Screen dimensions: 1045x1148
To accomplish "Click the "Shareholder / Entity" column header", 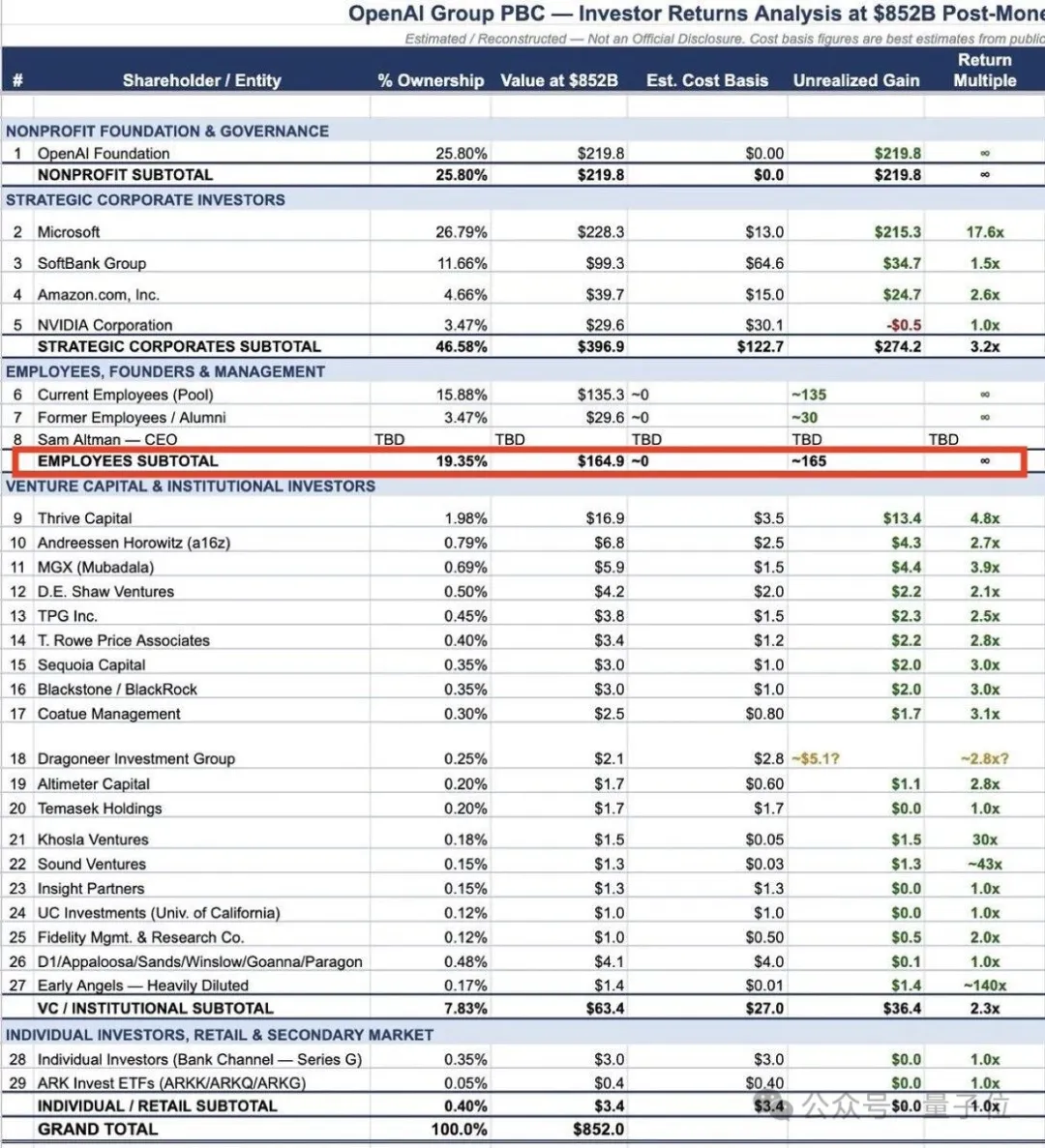I will click(201, 80).
